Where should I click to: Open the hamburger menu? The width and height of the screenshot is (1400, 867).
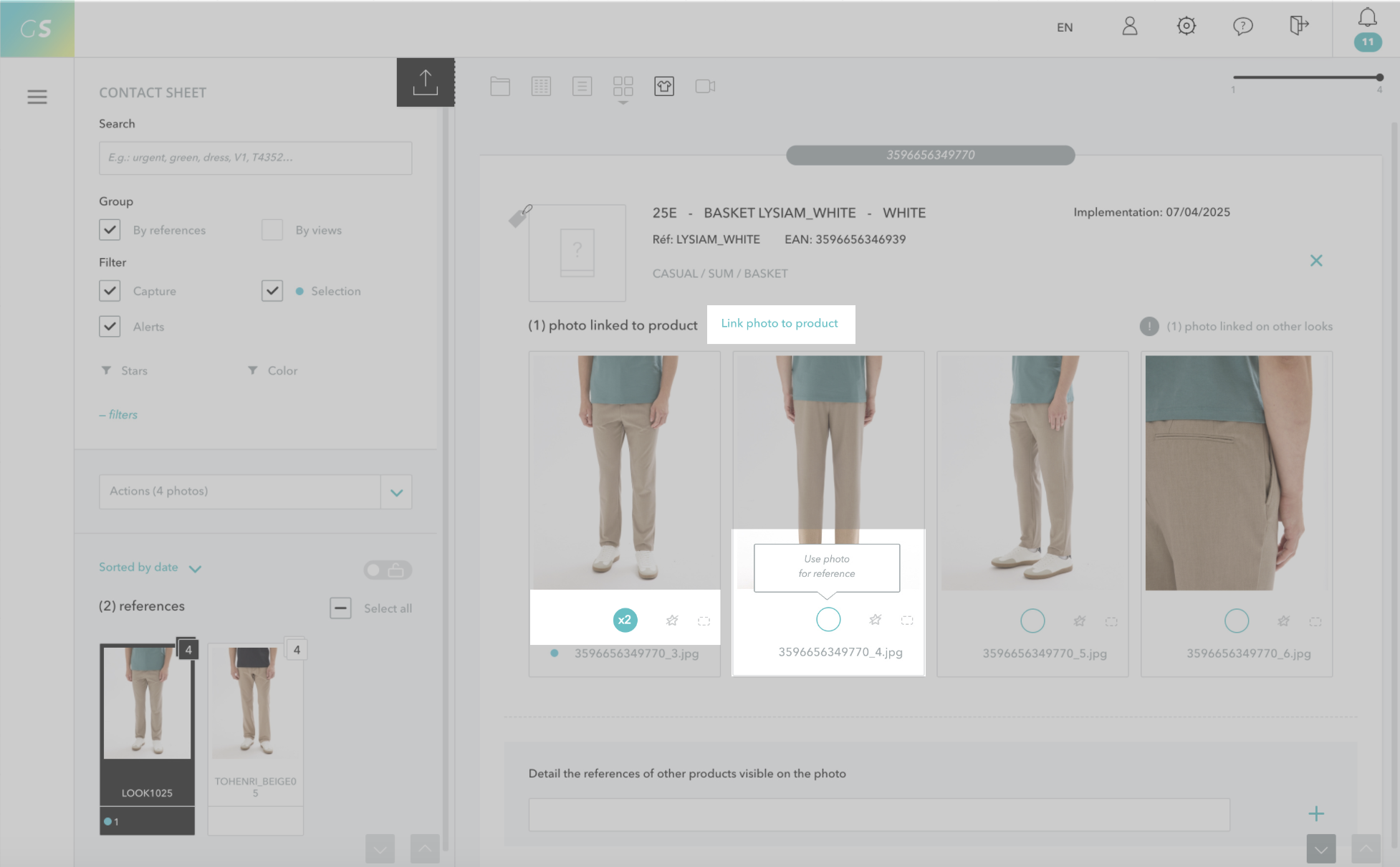[37, 97]
